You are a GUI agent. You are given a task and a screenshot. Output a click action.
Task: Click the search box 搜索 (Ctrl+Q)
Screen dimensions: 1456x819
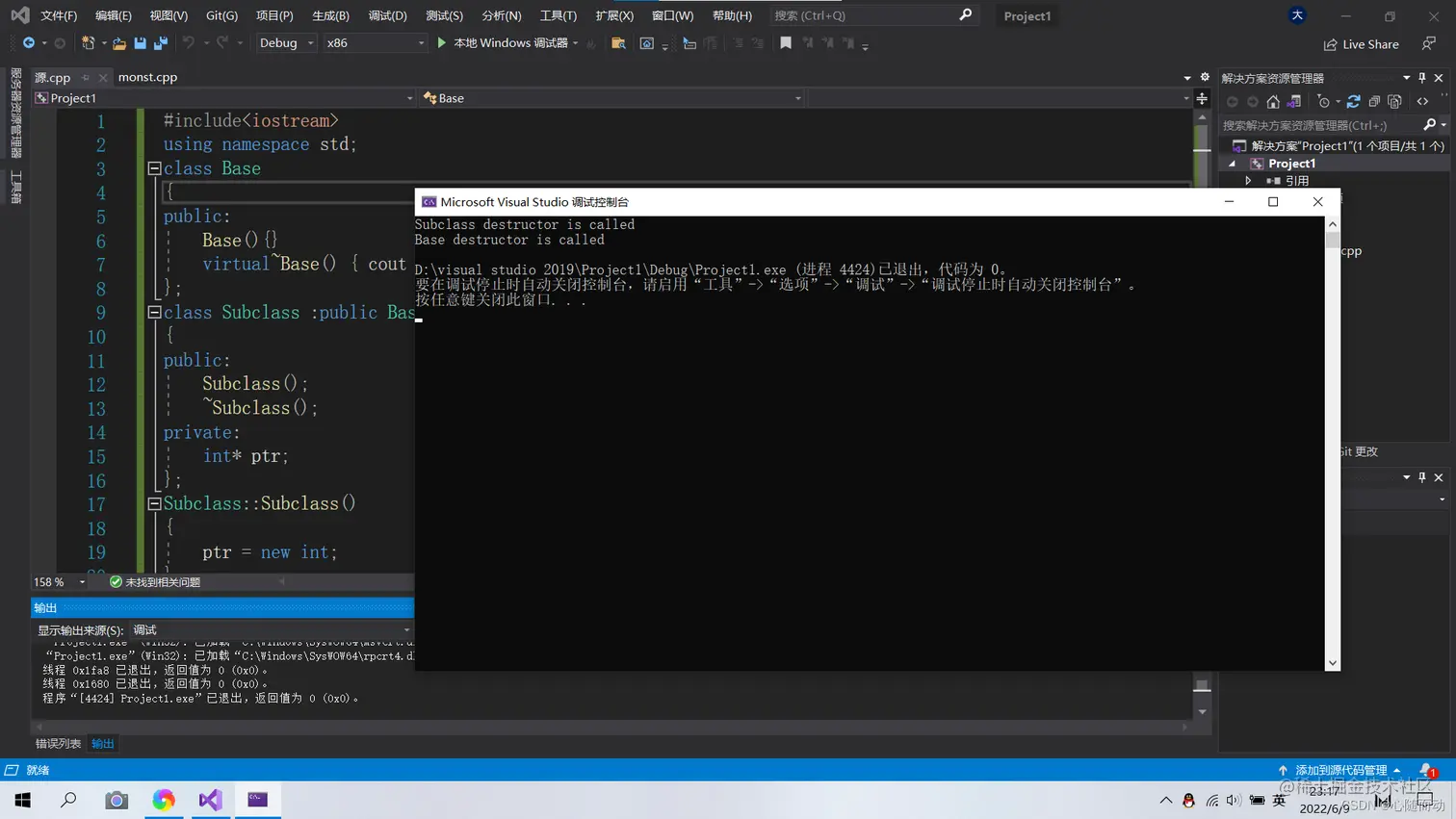tap(873, 15)
